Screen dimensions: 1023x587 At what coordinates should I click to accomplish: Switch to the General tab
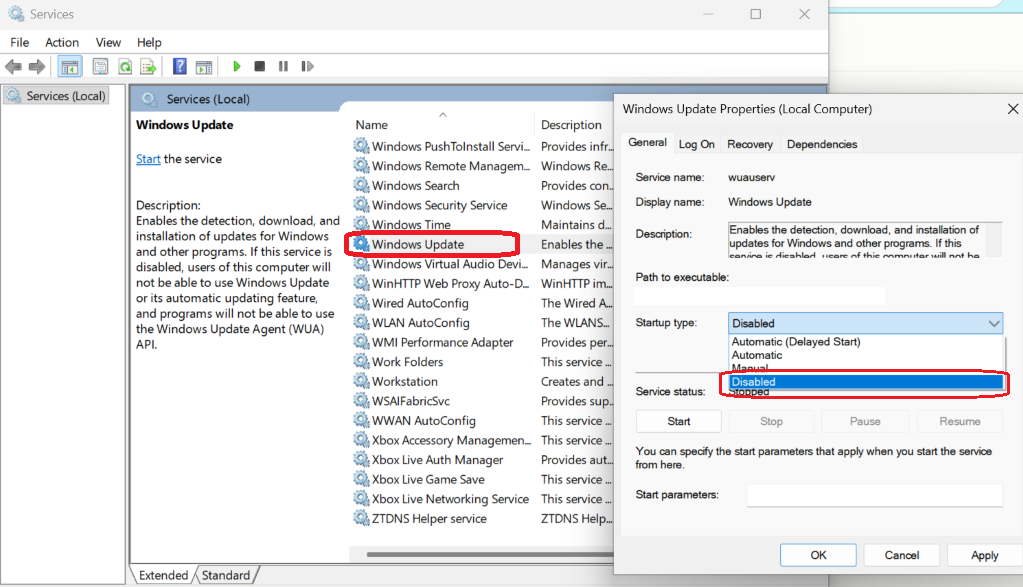pyautogui.click(x=647, y=143)
